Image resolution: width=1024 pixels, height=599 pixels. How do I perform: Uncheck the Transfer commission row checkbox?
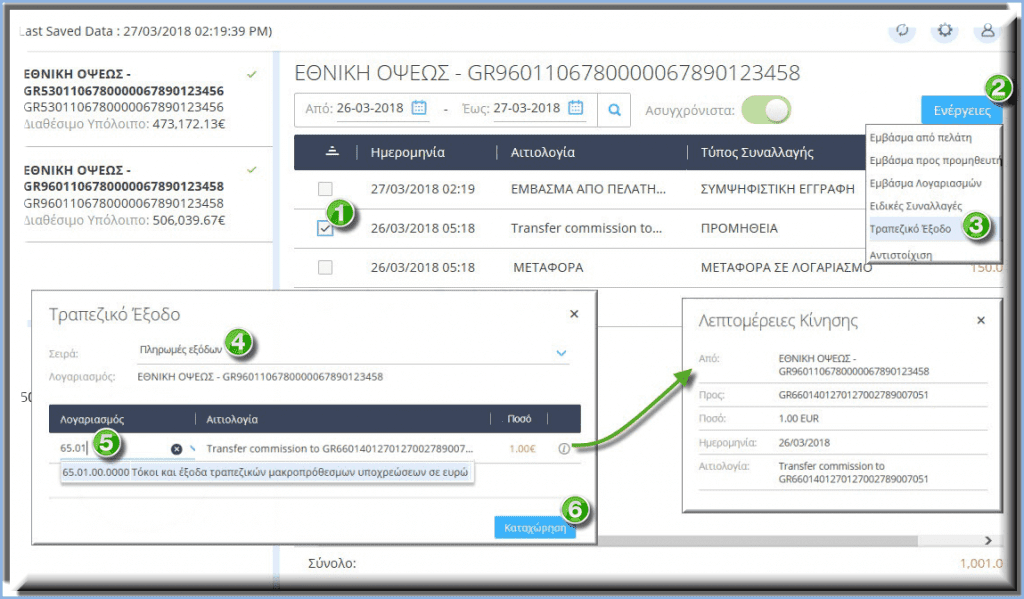(325, 228)
